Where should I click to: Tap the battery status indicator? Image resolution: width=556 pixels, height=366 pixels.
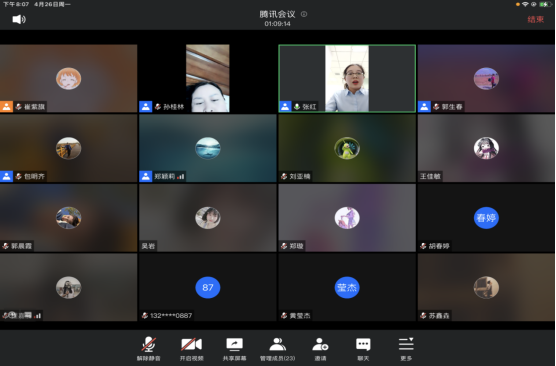pyautogui.click(x=545, y=4)
